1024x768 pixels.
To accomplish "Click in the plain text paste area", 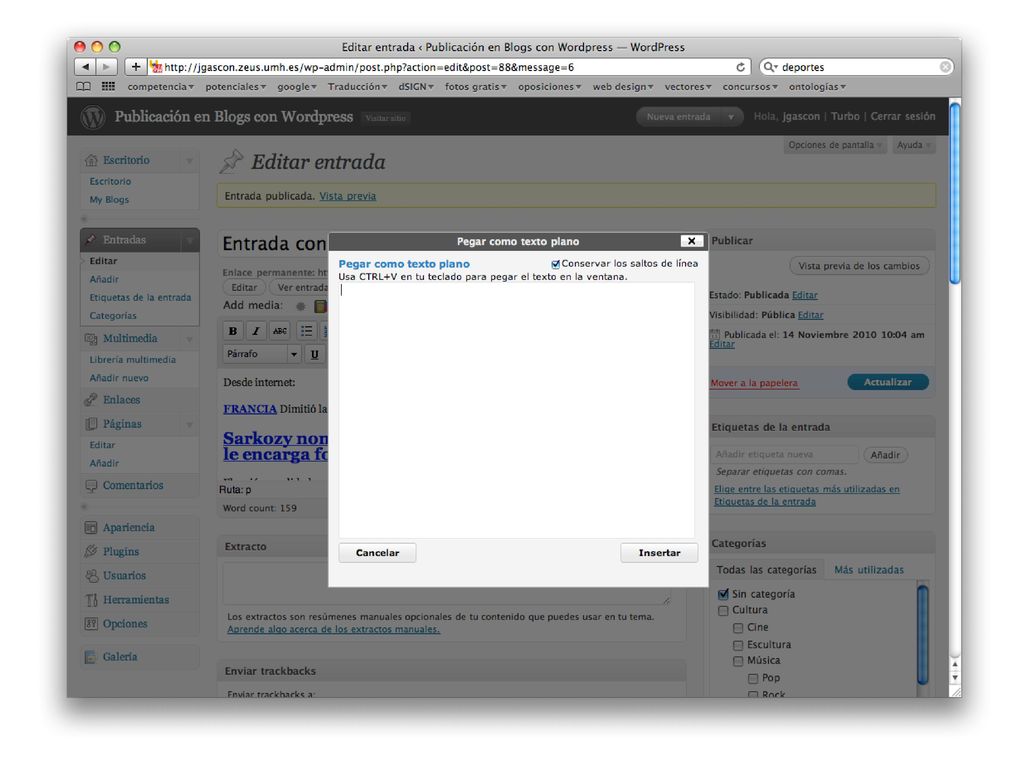I will (x=517, y=410).
